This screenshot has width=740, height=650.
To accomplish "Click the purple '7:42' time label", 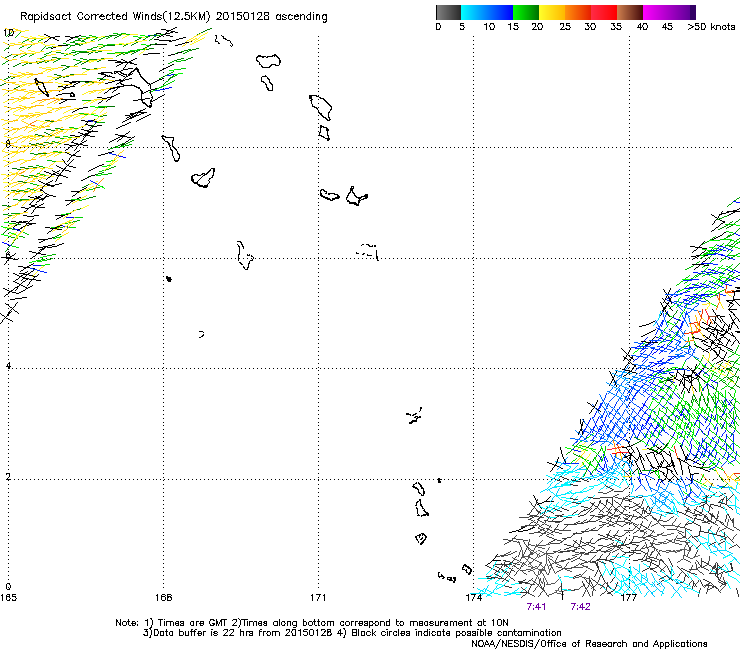I will point(580,607).
